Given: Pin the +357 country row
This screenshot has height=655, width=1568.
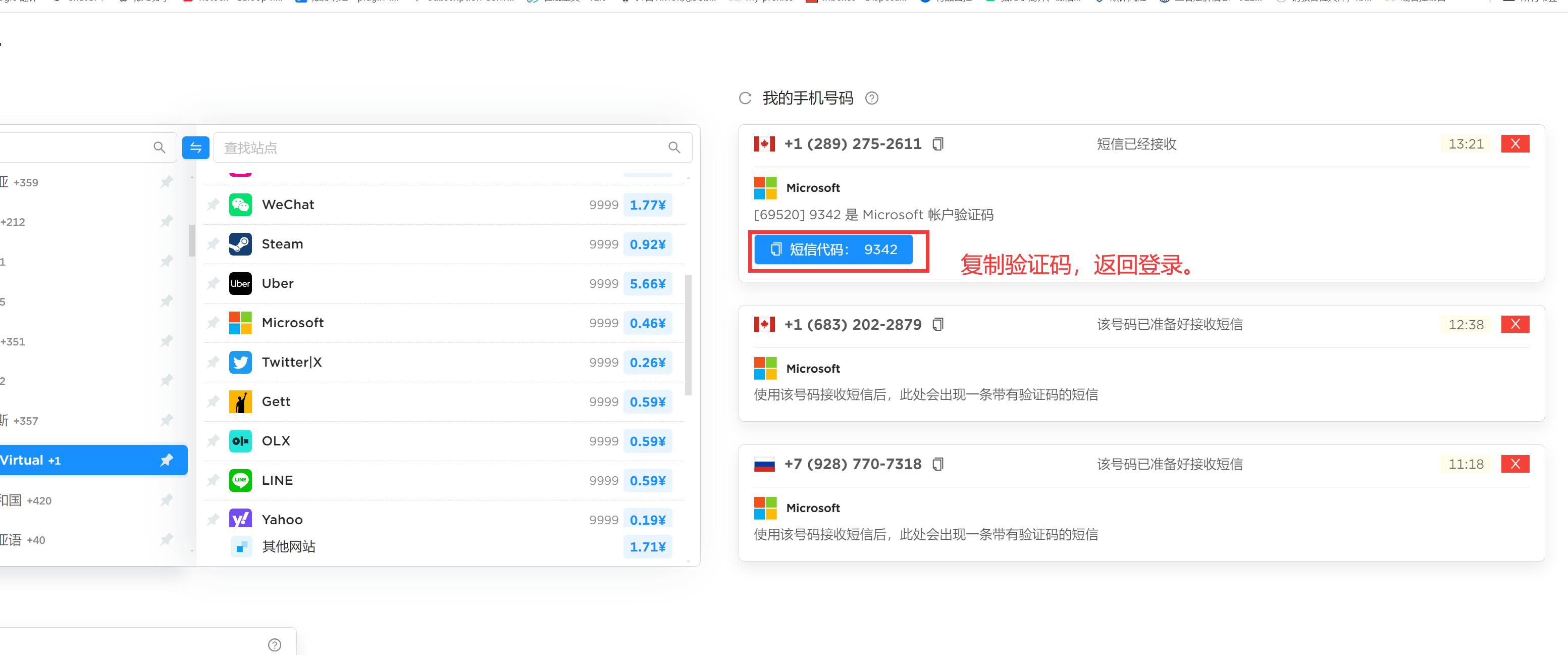Looking at the screenshot, I should pos(166,421).
